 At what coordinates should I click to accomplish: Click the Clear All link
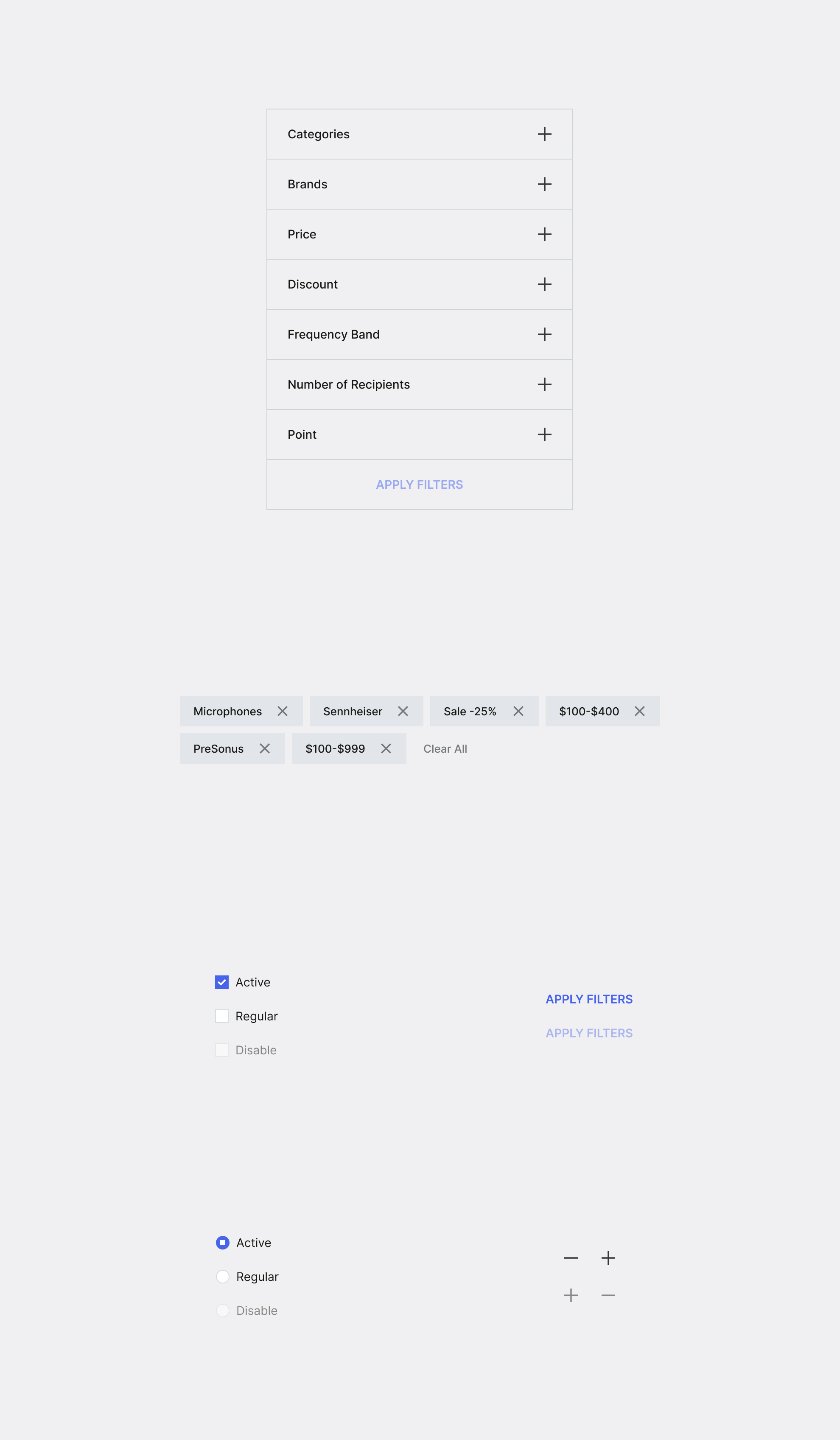(x=445, y=748)
